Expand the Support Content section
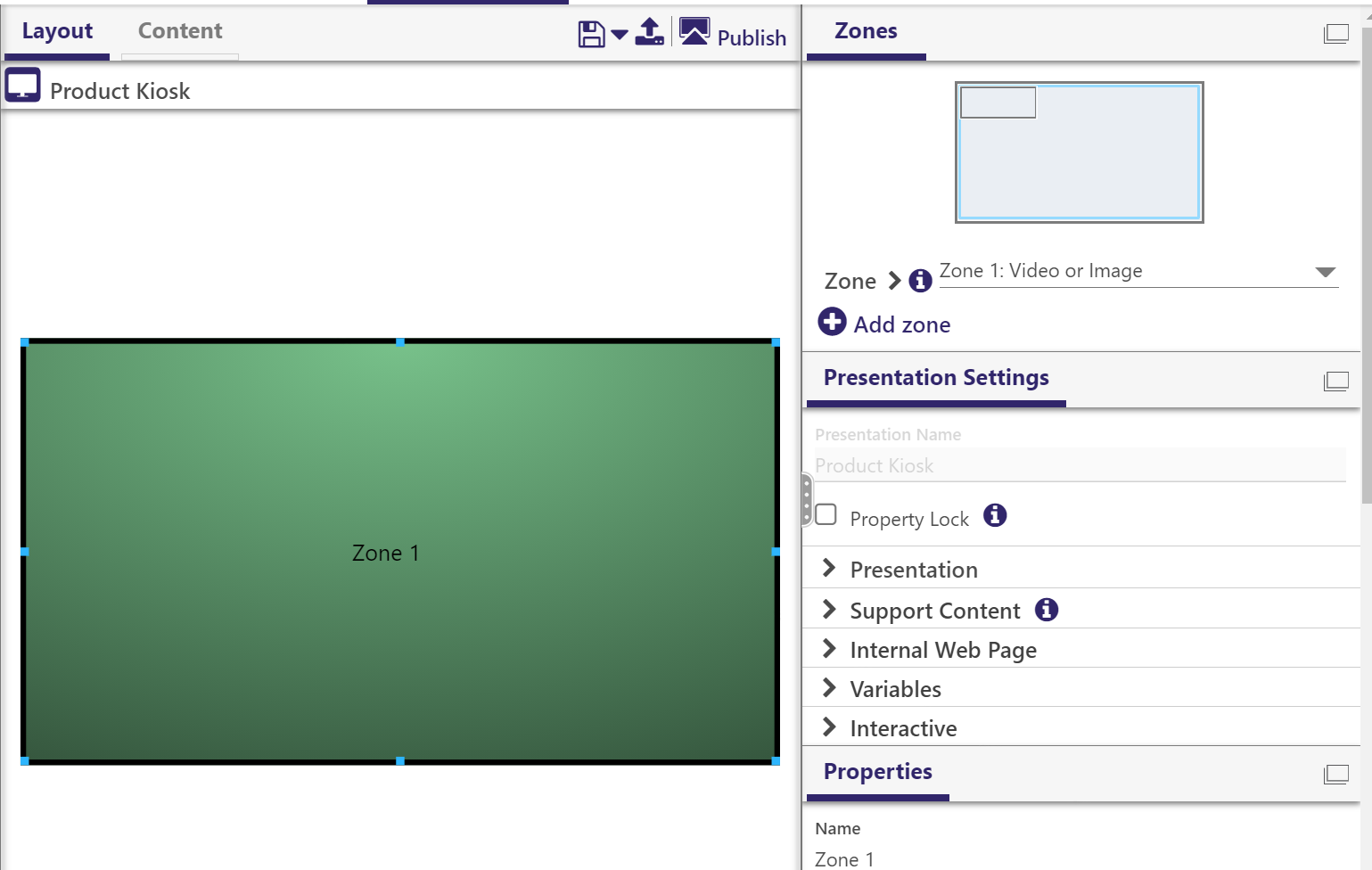The width and height of the screenshot is (1372, 870). click(x=934, y=611)
